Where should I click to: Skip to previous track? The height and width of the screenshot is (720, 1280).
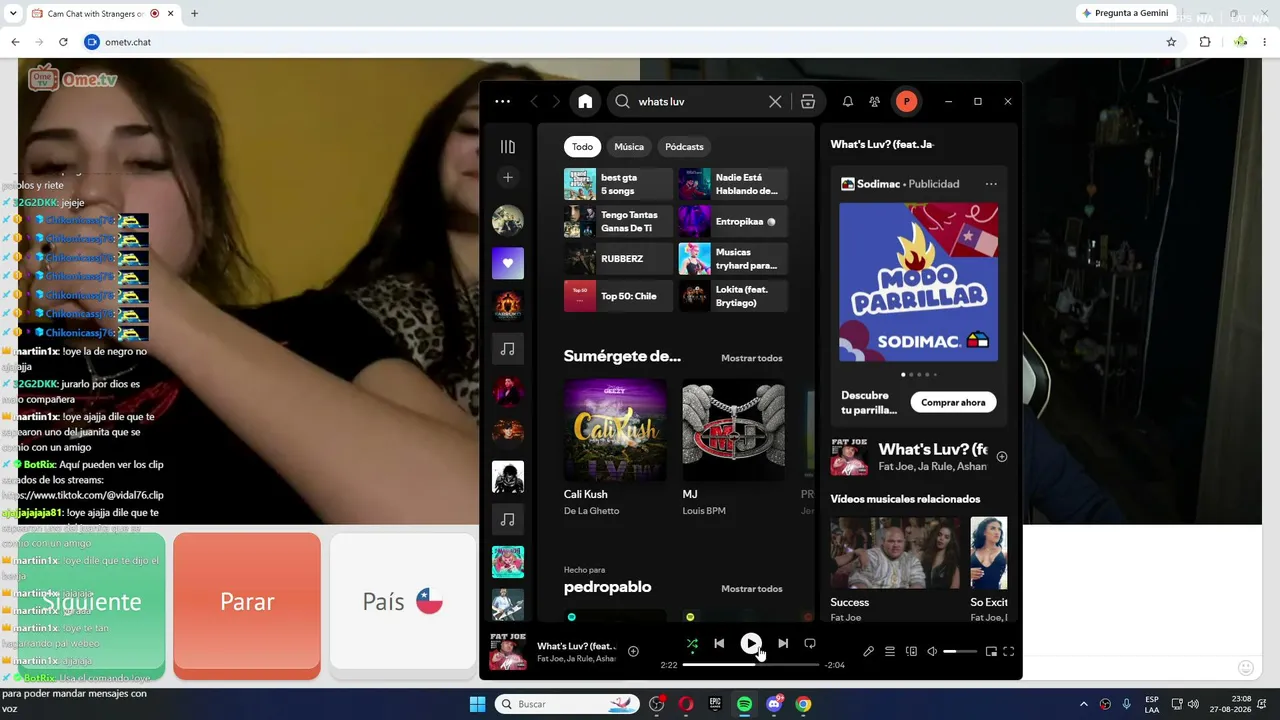coord(719,644)
